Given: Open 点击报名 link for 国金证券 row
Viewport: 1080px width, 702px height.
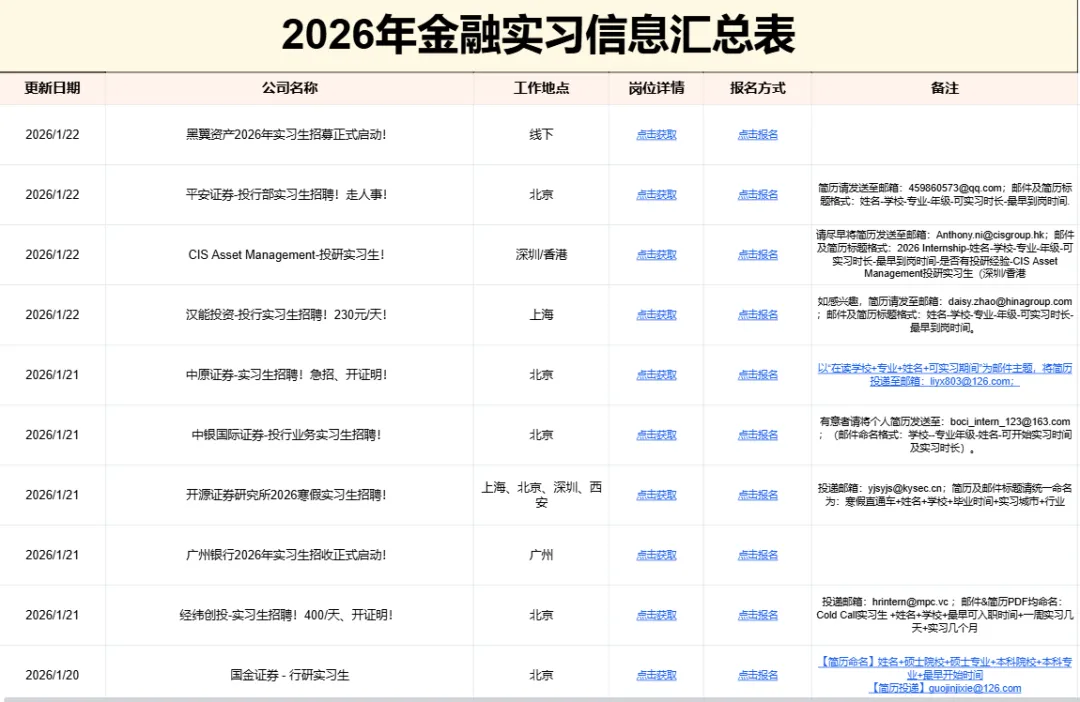Looking at the screenshot, I should click(x=758, y=675).
